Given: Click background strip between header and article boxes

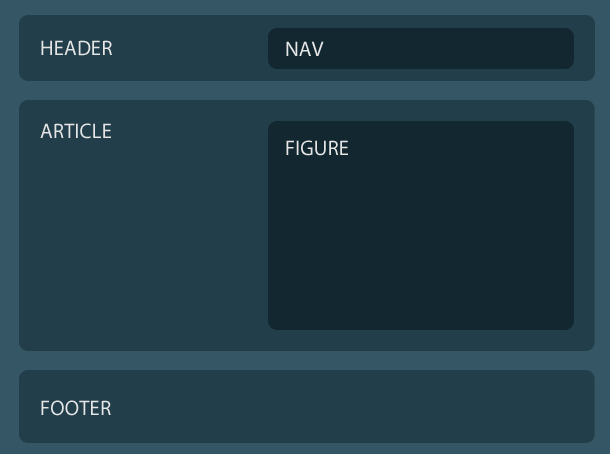Looking at the screenshot, I should 307,91.
